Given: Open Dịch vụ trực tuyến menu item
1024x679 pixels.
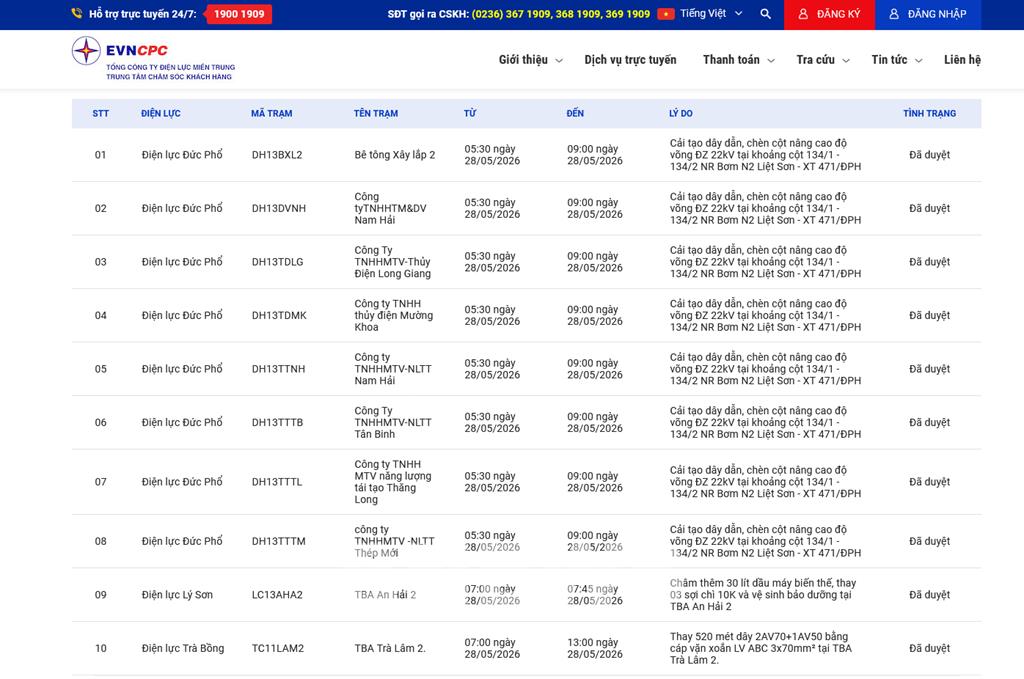Looking at the screenshot, I should [x=630, y=59].
